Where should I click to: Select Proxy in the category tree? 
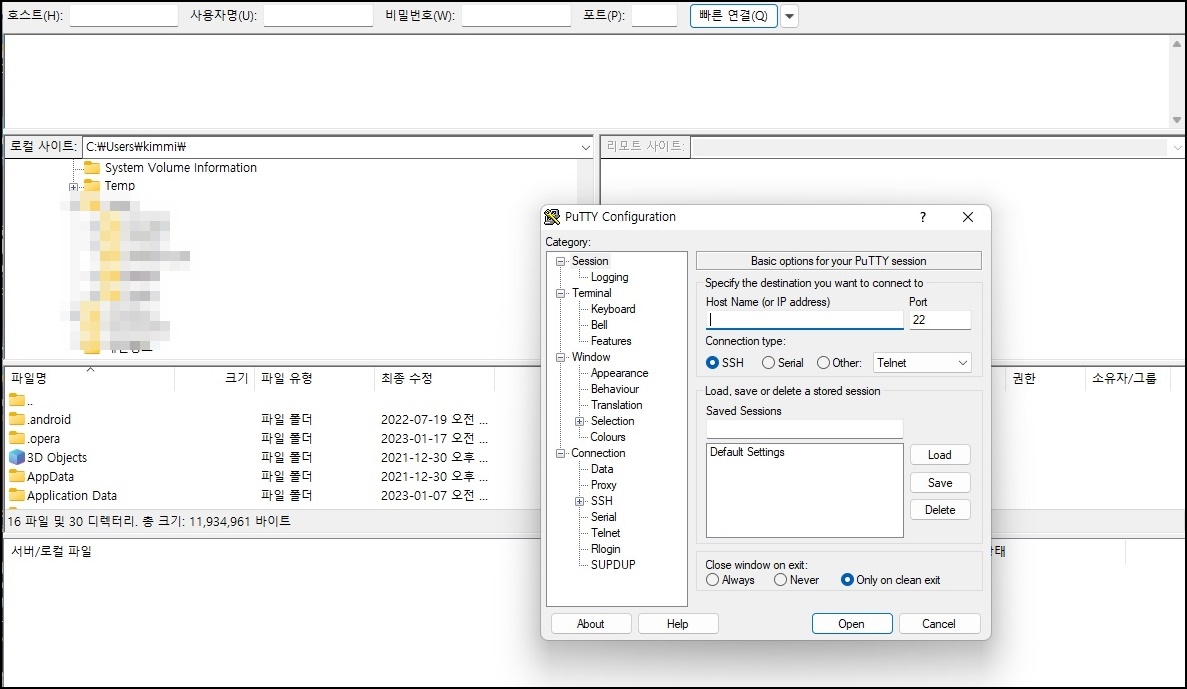pyautogui.click(x=603, y=485)
